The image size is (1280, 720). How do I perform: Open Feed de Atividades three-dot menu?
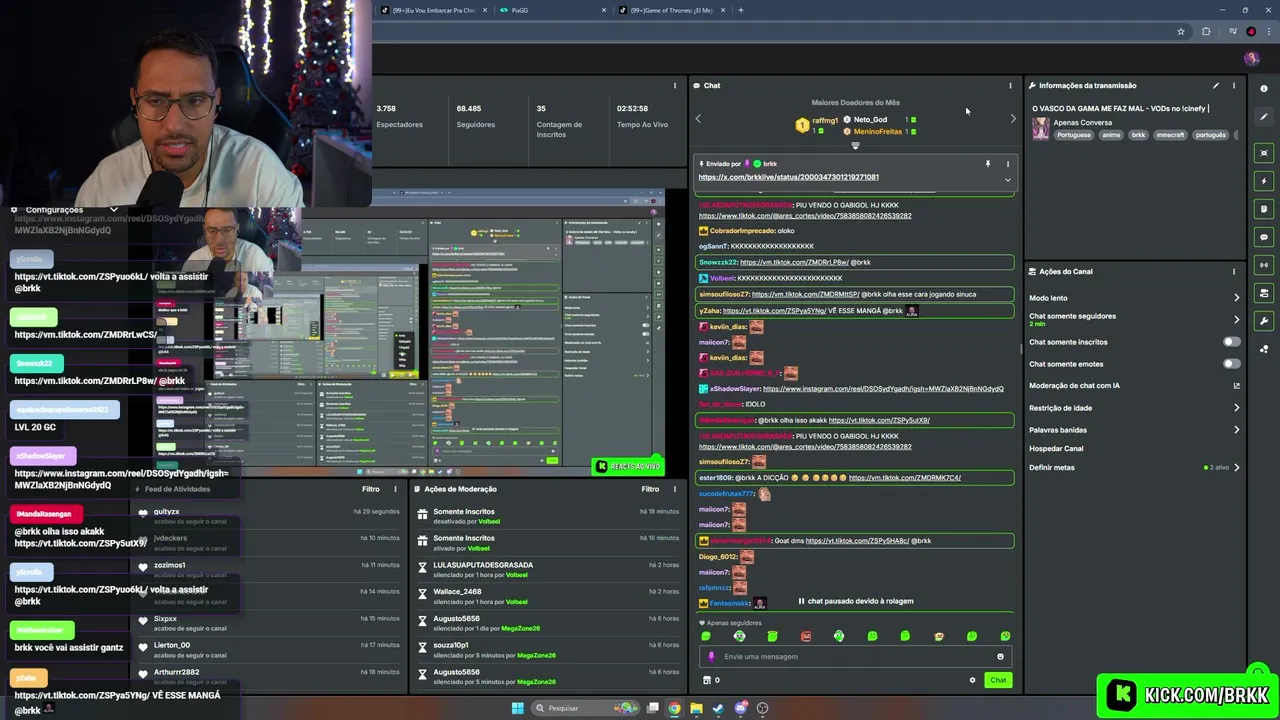coord(396,489)
